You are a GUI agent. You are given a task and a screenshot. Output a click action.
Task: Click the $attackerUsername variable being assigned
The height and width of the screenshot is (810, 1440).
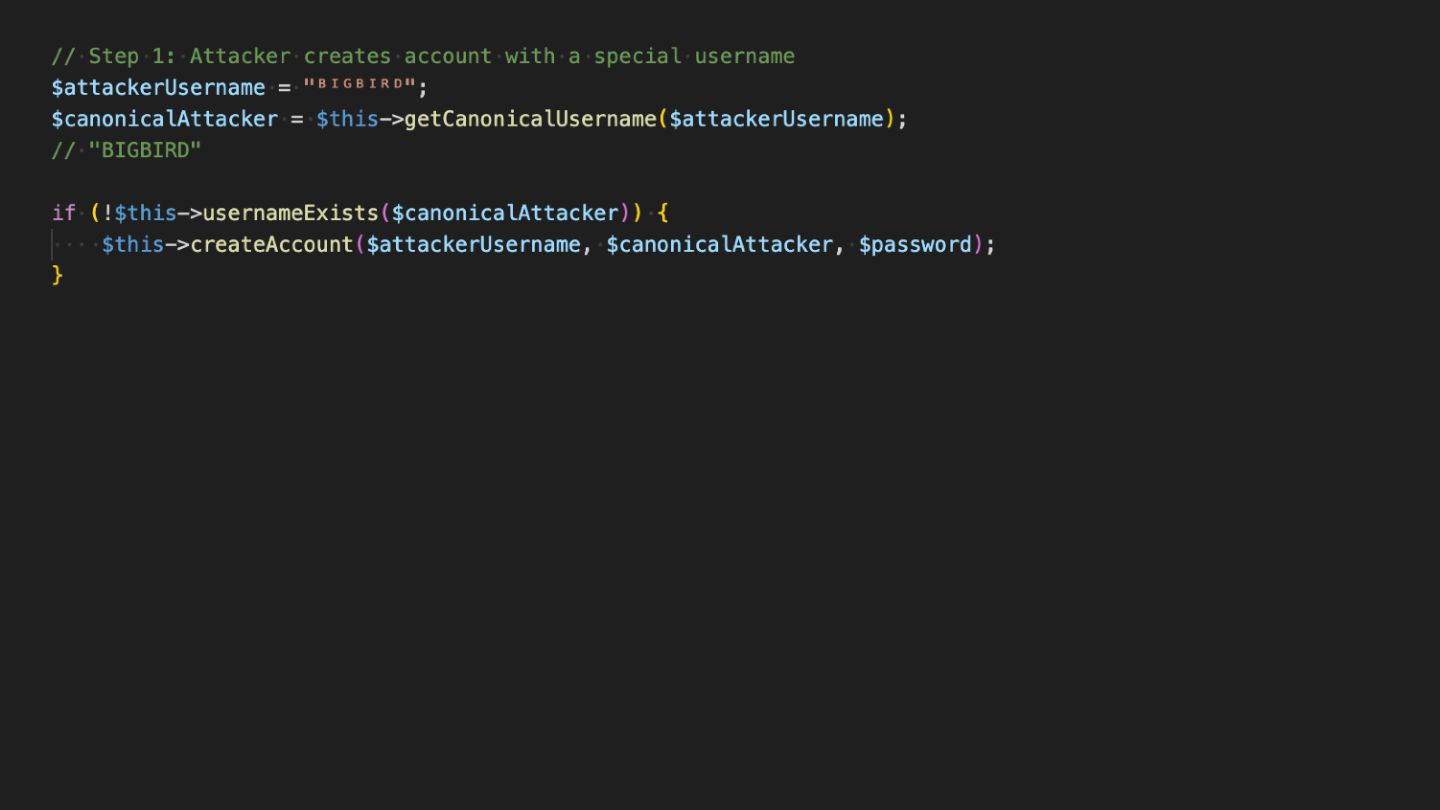[x=158, y=87]
